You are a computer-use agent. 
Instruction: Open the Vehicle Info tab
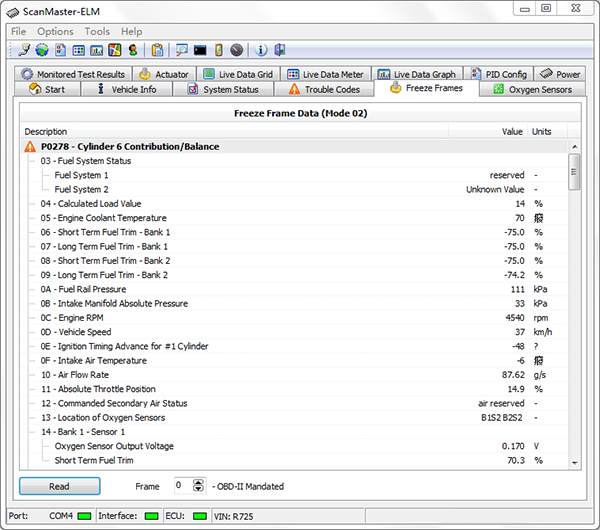click(127, 89)
